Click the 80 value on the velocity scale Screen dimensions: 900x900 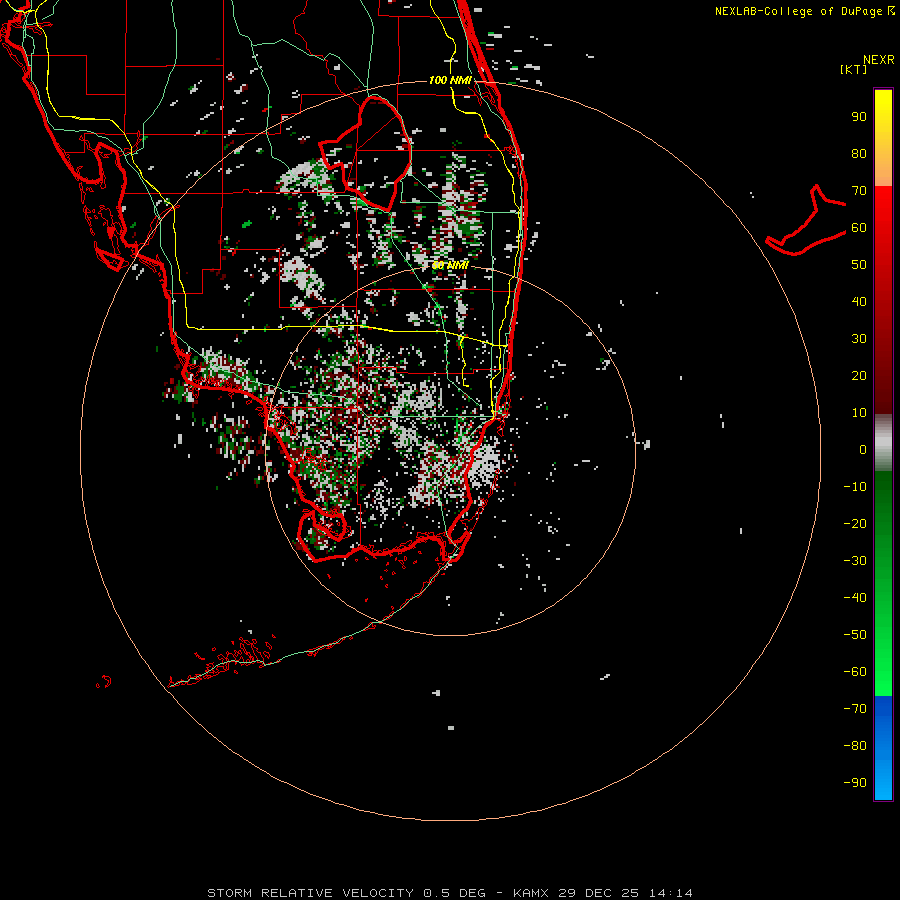tap(859, 153)
